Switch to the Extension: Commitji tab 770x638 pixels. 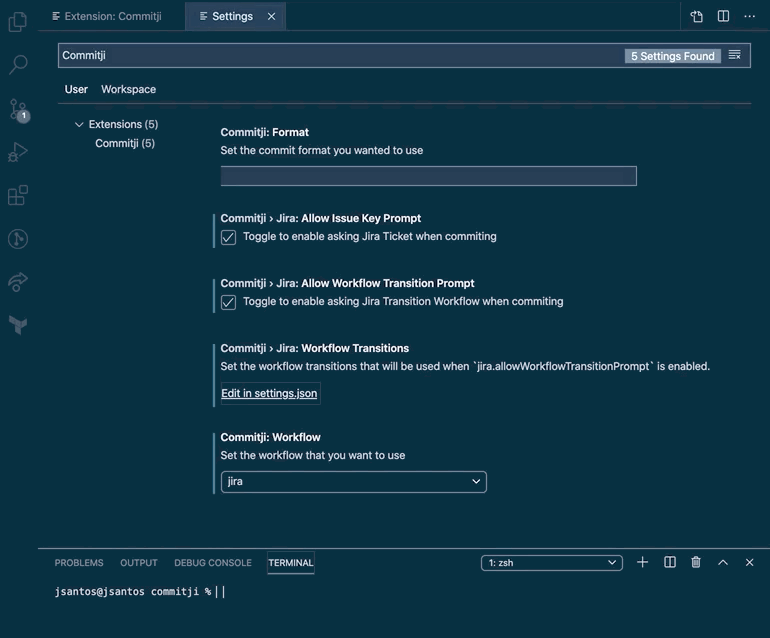pyautogui.click(x=107, y=16)
